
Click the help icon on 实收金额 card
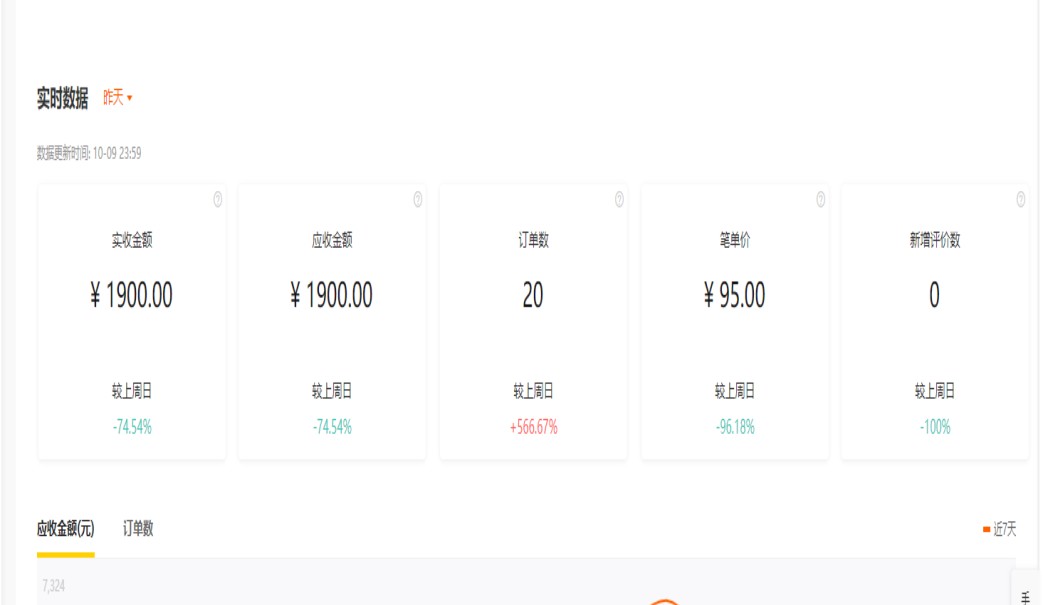tap(217, 200)
